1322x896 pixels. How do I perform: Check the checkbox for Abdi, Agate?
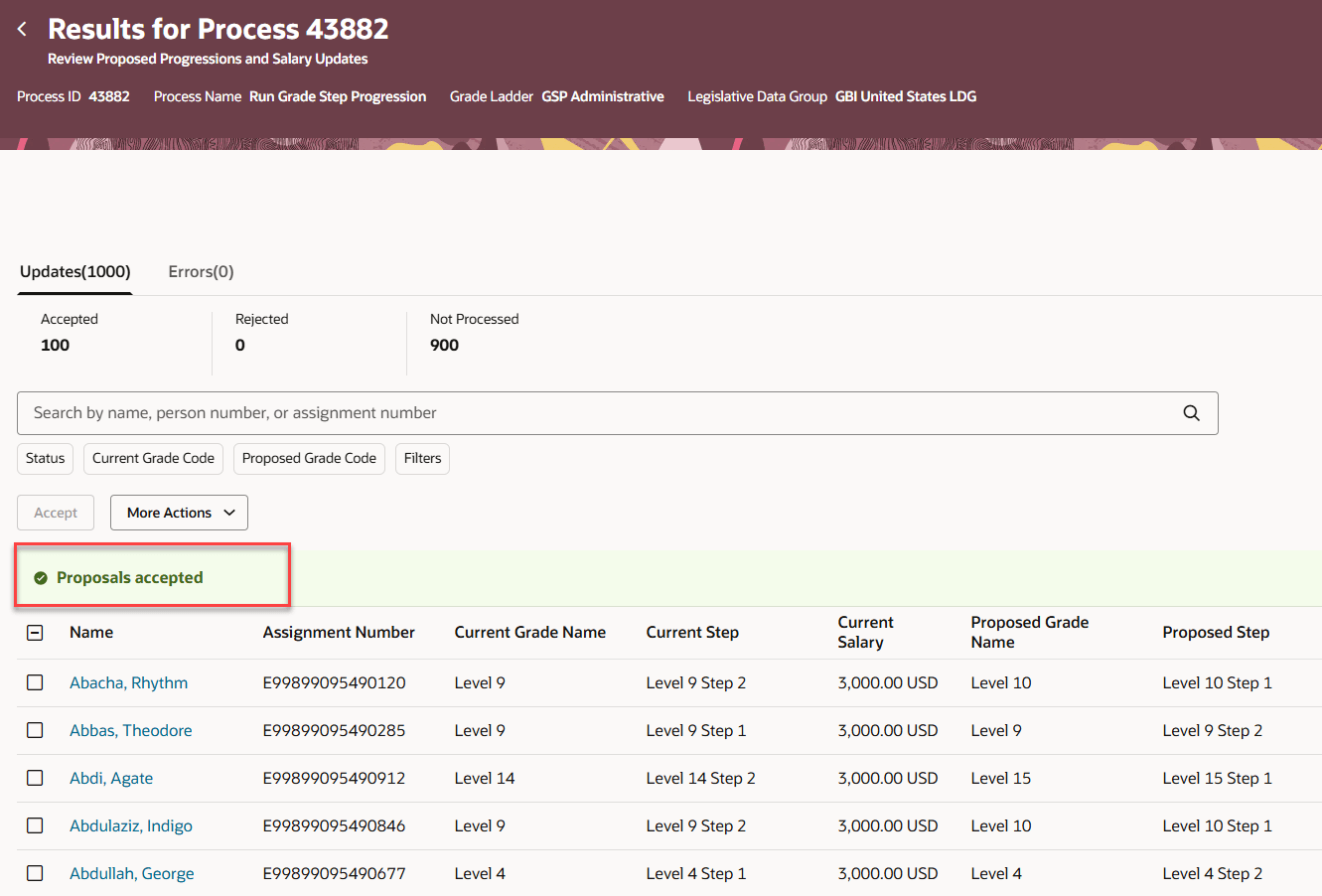coord(35,778)
